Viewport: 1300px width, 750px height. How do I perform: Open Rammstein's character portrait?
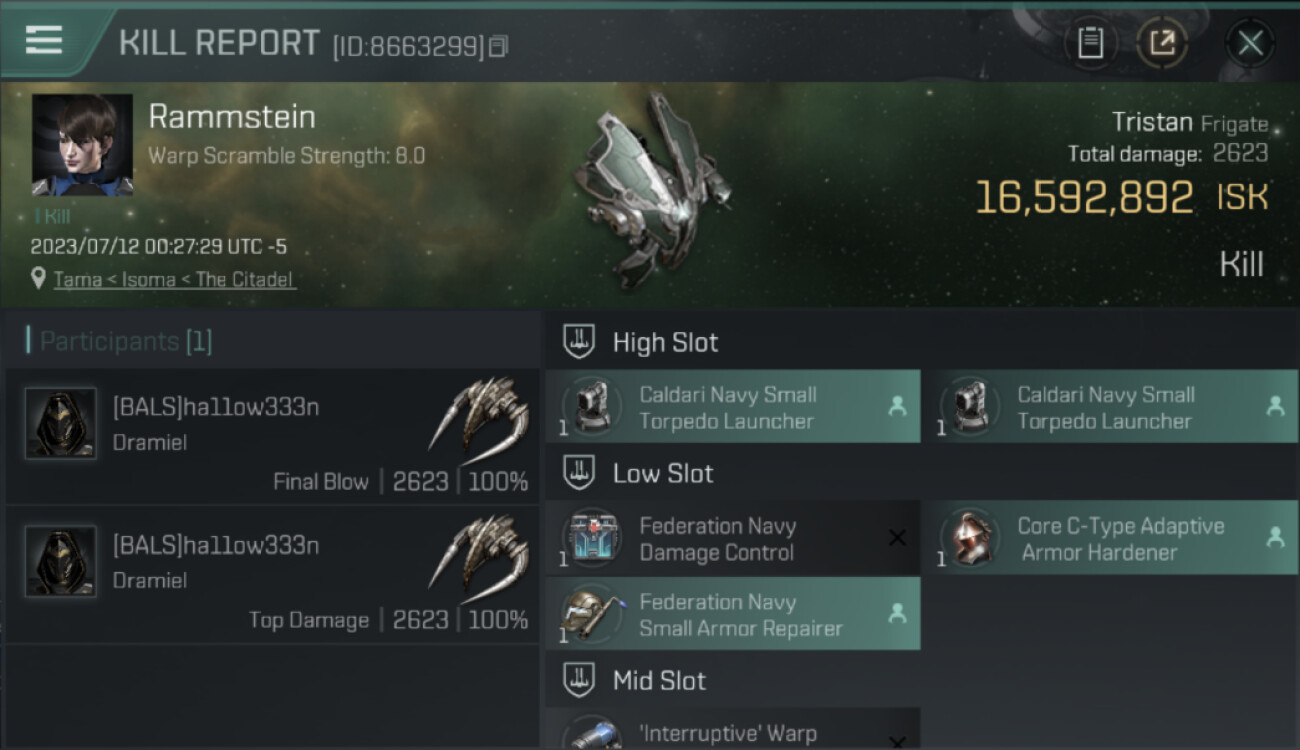tap(82, 145)
